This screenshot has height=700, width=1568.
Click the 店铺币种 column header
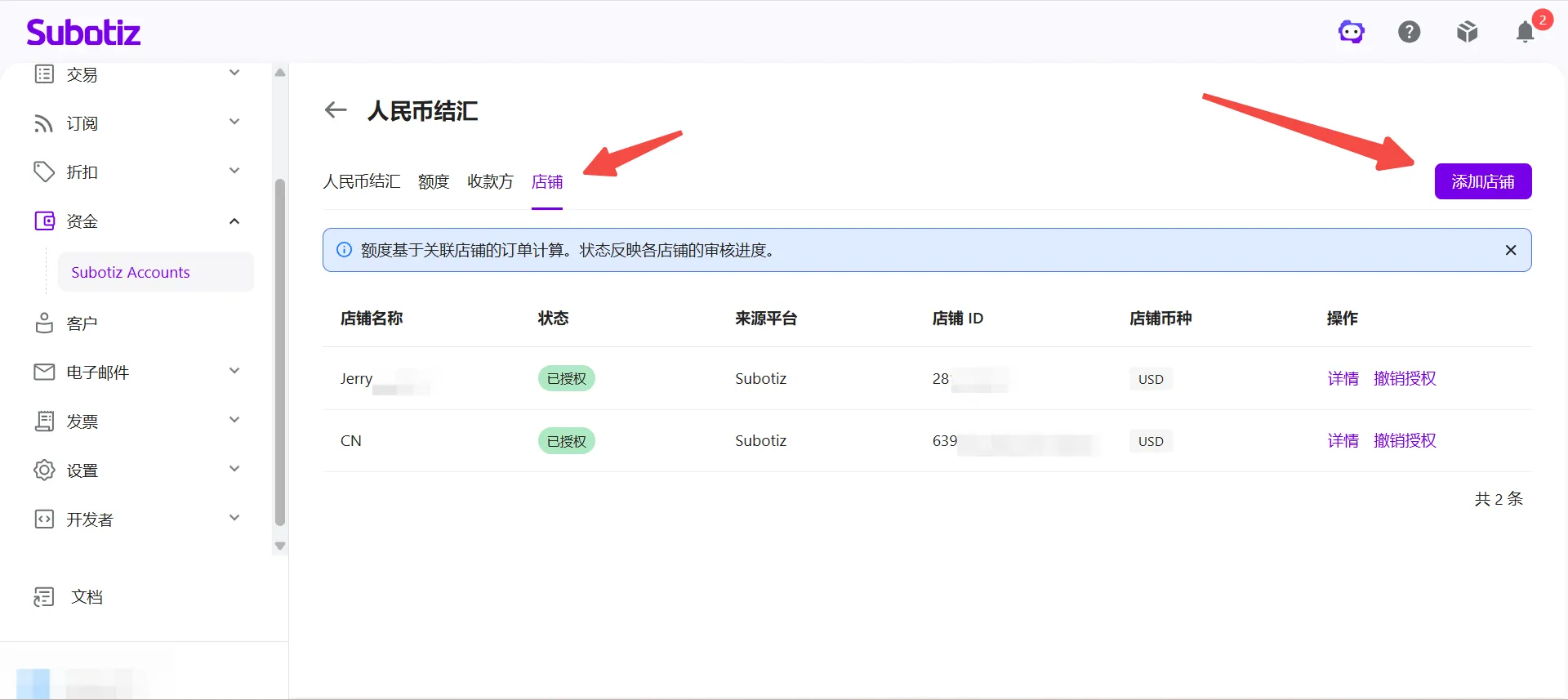1160,319
